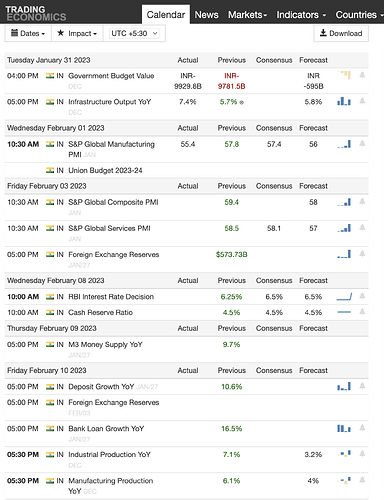Open the S&P Global Manufacturing PMI link
Viewport: 384px width, 500px height.
click(x=111, y=149)
